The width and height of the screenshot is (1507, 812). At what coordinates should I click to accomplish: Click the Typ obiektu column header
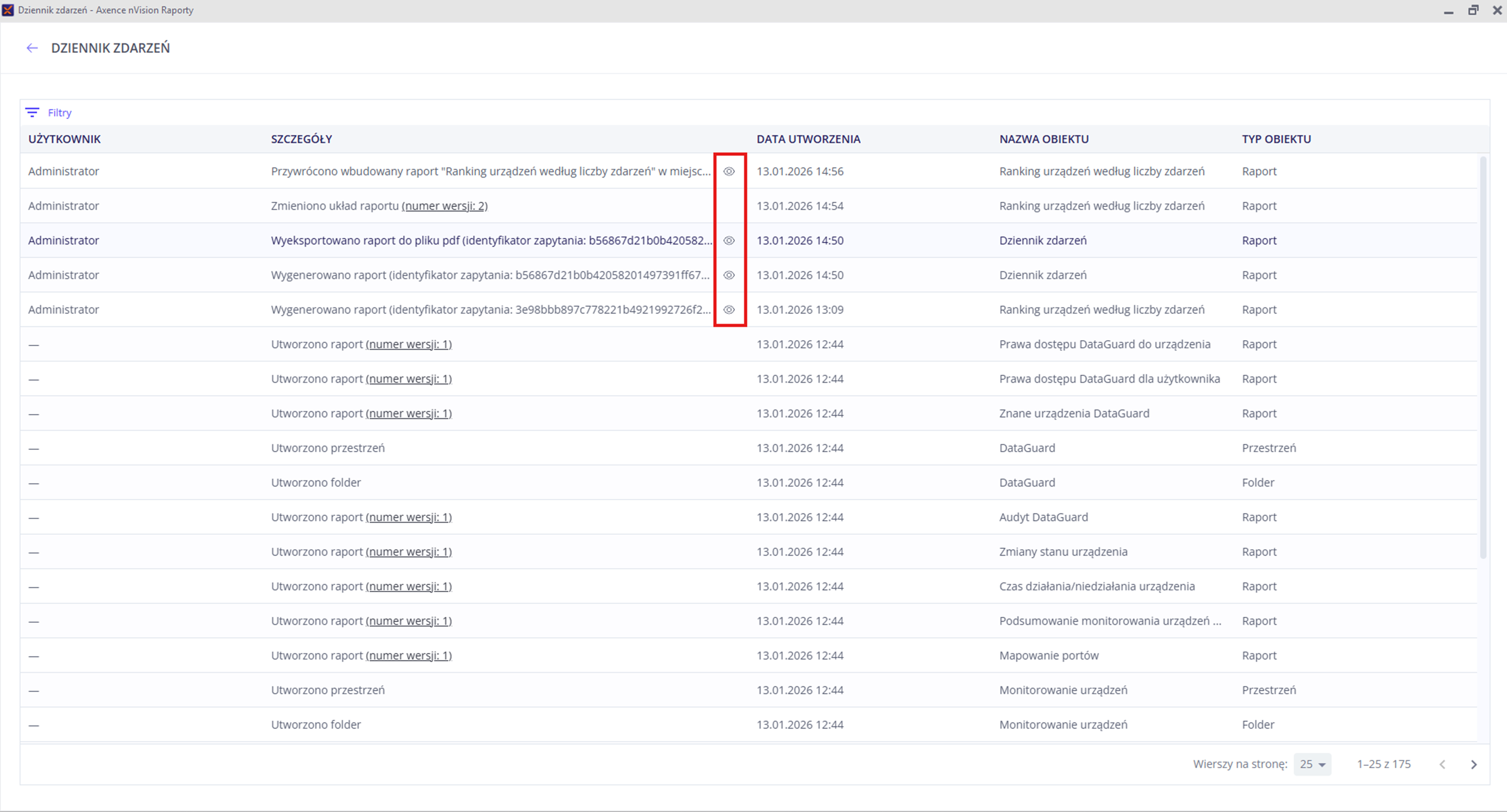1276,139
